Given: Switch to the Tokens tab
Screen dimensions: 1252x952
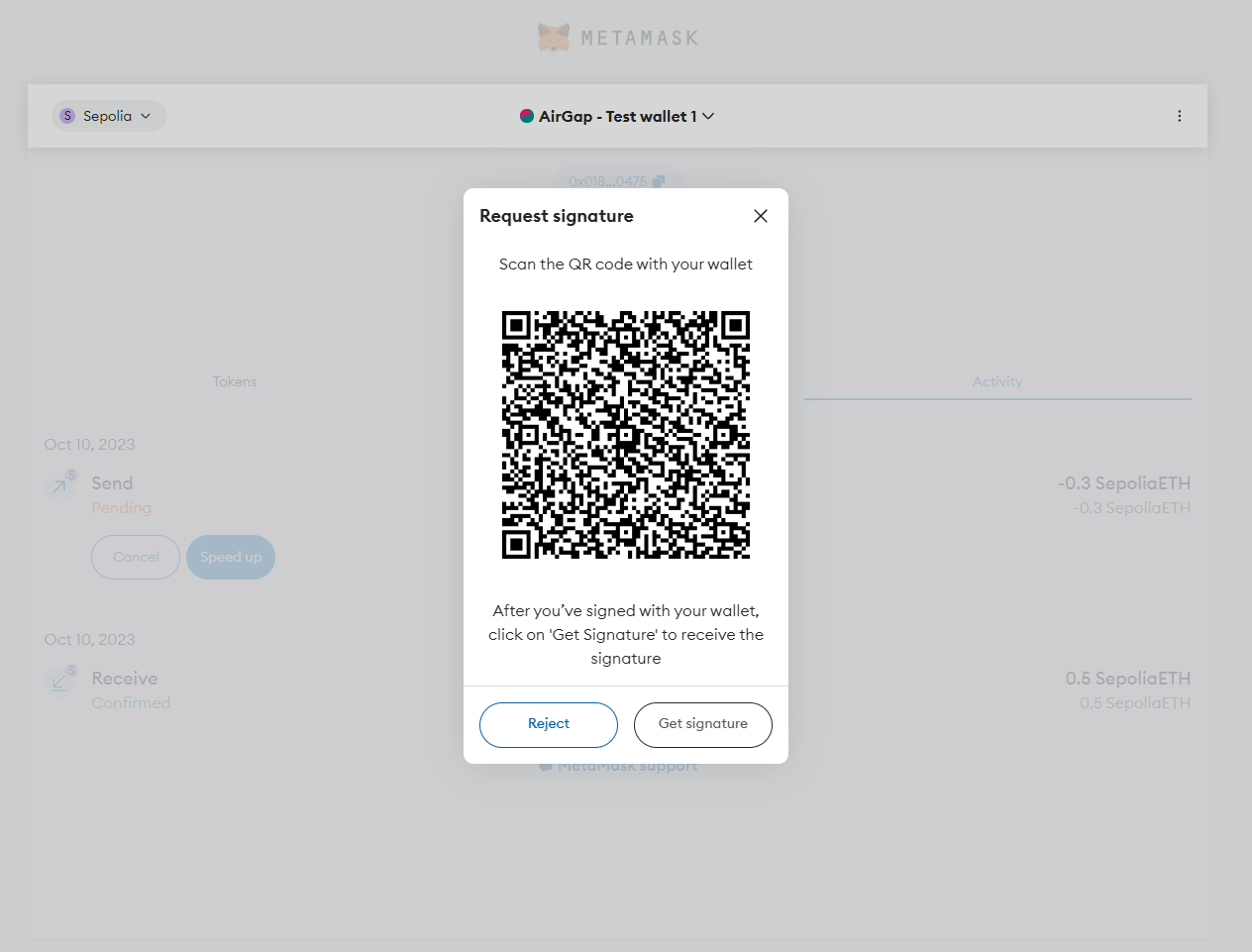Looking at the screenshot, I should (235, 381).
